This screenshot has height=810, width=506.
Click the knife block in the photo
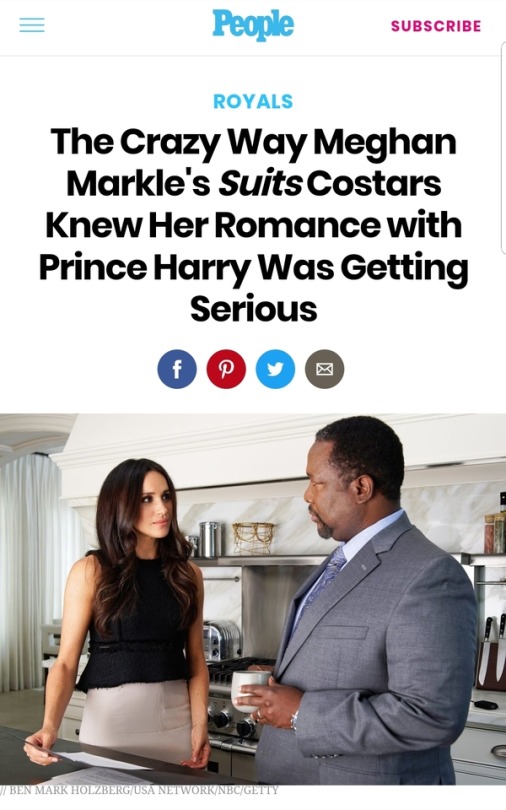491,666
